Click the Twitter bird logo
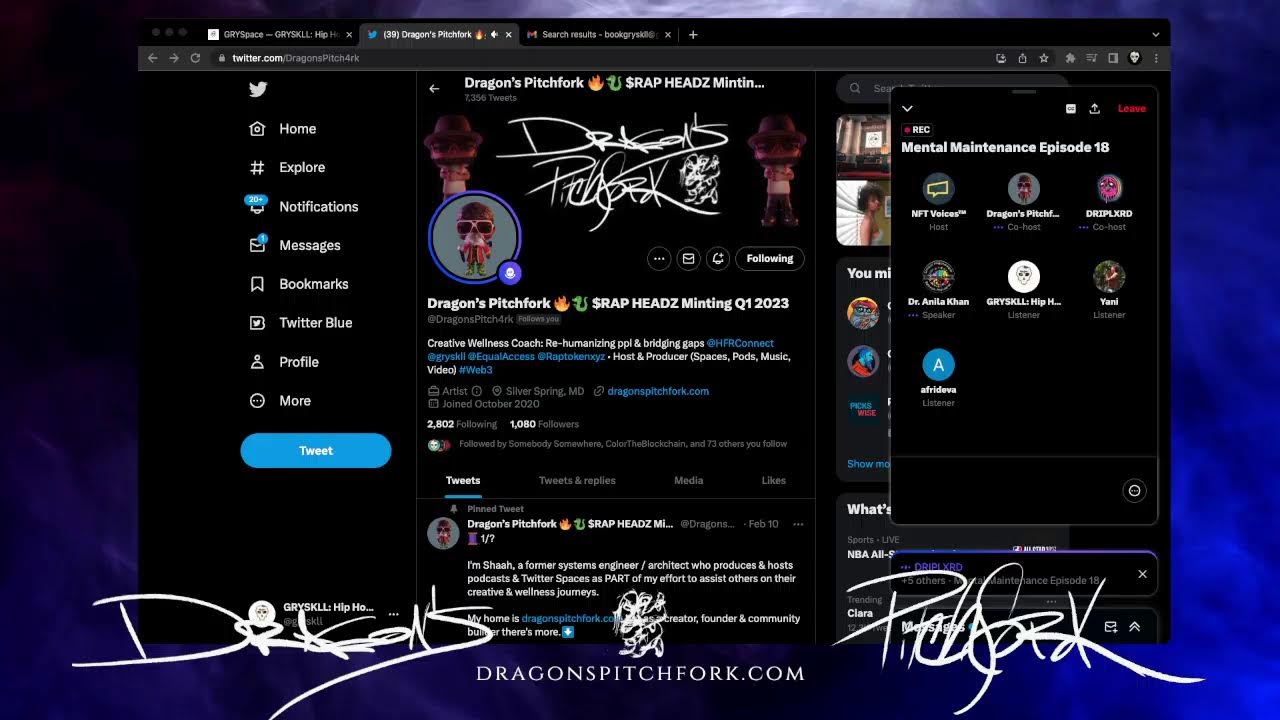 click(258, 89)
